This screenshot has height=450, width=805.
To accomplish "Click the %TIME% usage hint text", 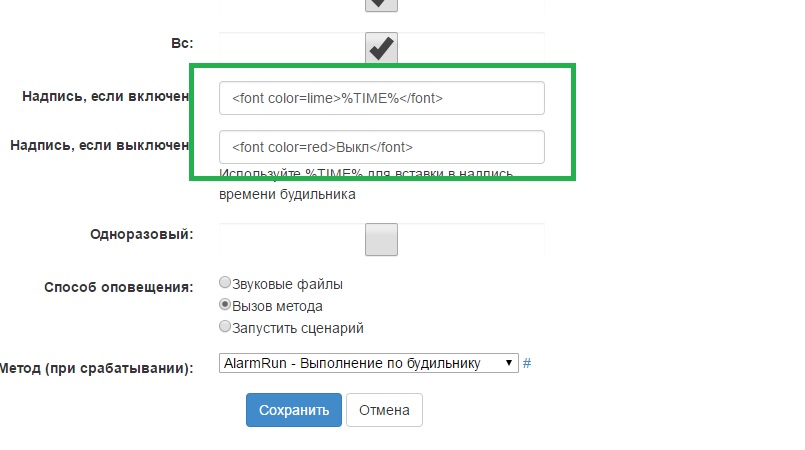I will coord(366,185).
